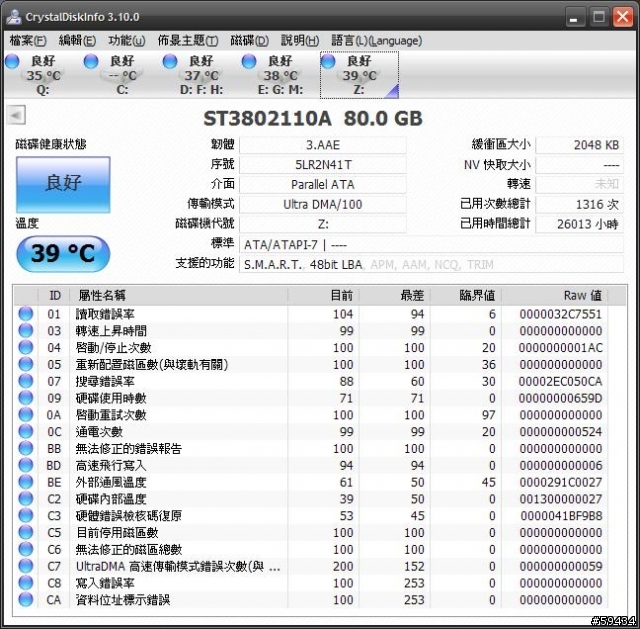Open the 說明(H) menu
640x629 pixels.
tap(300, 41)
